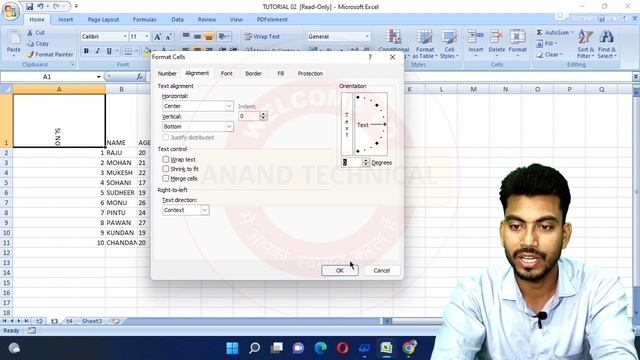Open the Page Layout ribbon tab
This screenshot has width=640, height=360.
pos(103,20)
